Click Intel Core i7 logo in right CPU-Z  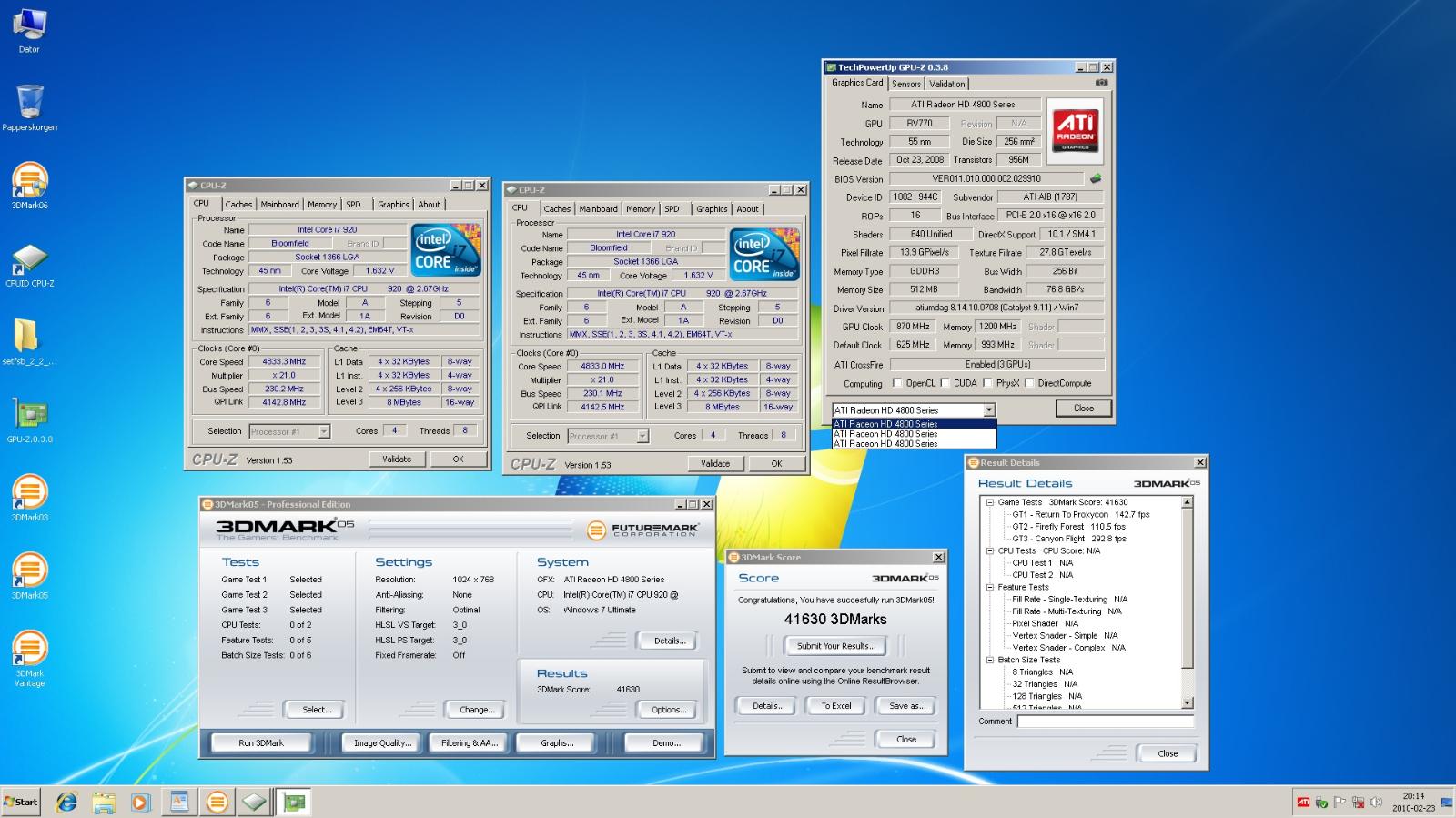coord(764,255)
